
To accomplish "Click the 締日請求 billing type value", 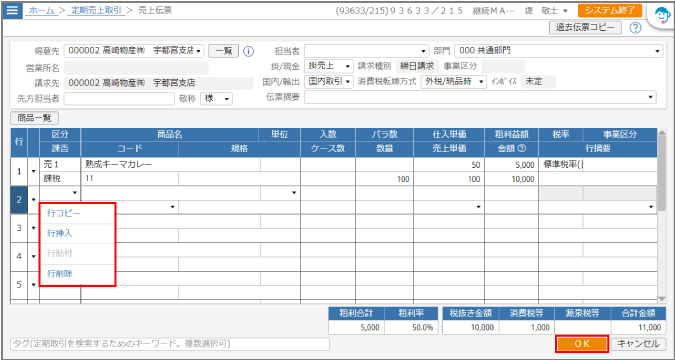I will 417,66.
